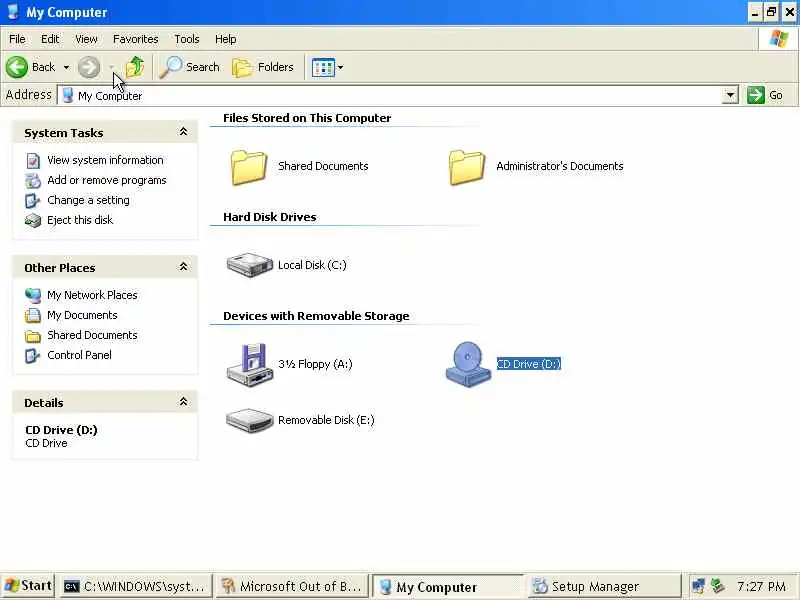Viewport: 800px width, 600px height.
Task: Switch to Setup Manager taskbar window
Action: tap(603, 586)
